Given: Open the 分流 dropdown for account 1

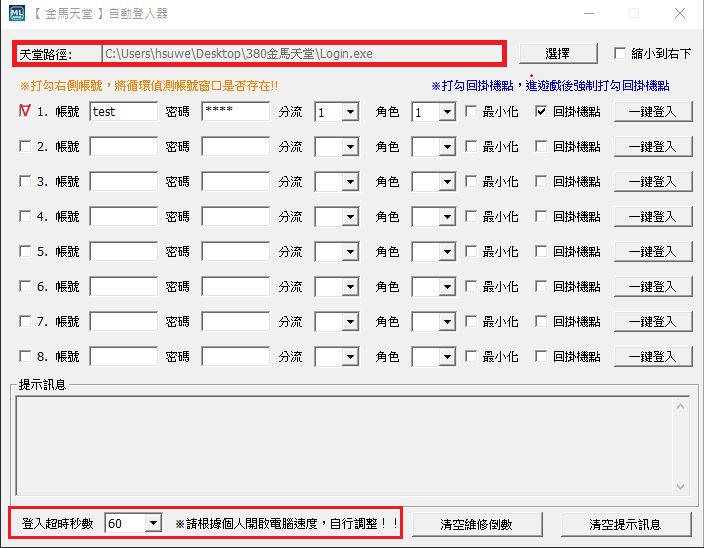Looking at the screenshot, I should (349, 113).
